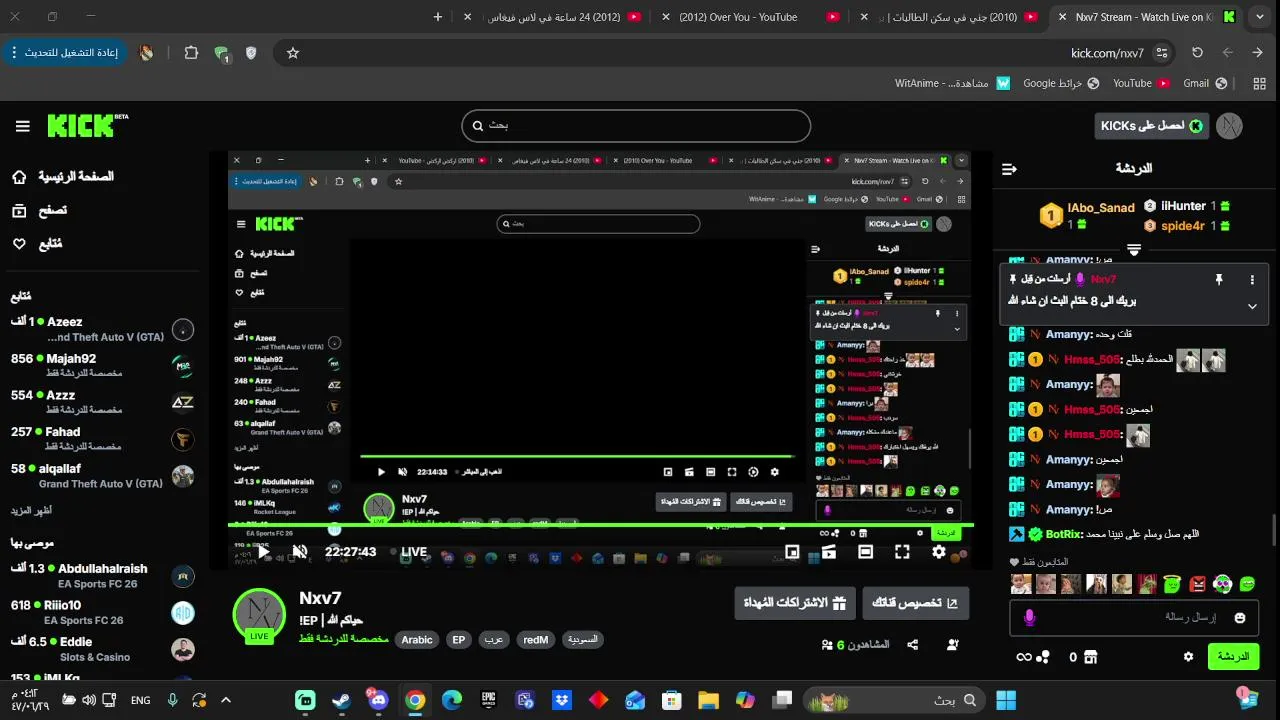
Task: Open the user profile avatar in header
Action: coord(1229,126)
